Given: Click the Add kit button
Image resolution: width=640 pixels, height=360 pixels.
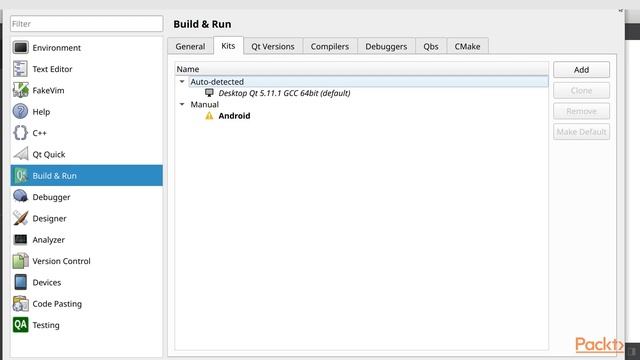Looking at the screenshot, I should (581, 70).
